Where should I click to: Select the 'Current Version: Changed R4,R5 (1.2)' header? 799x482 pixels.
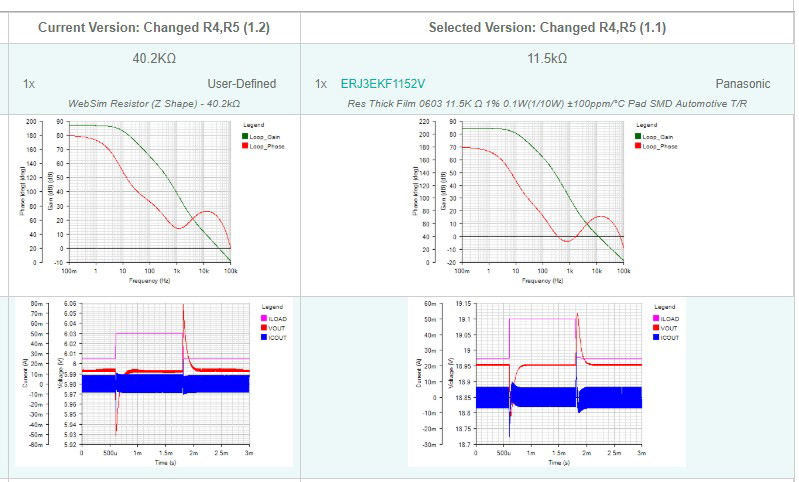pyautogui.click(x=154, y=28)
